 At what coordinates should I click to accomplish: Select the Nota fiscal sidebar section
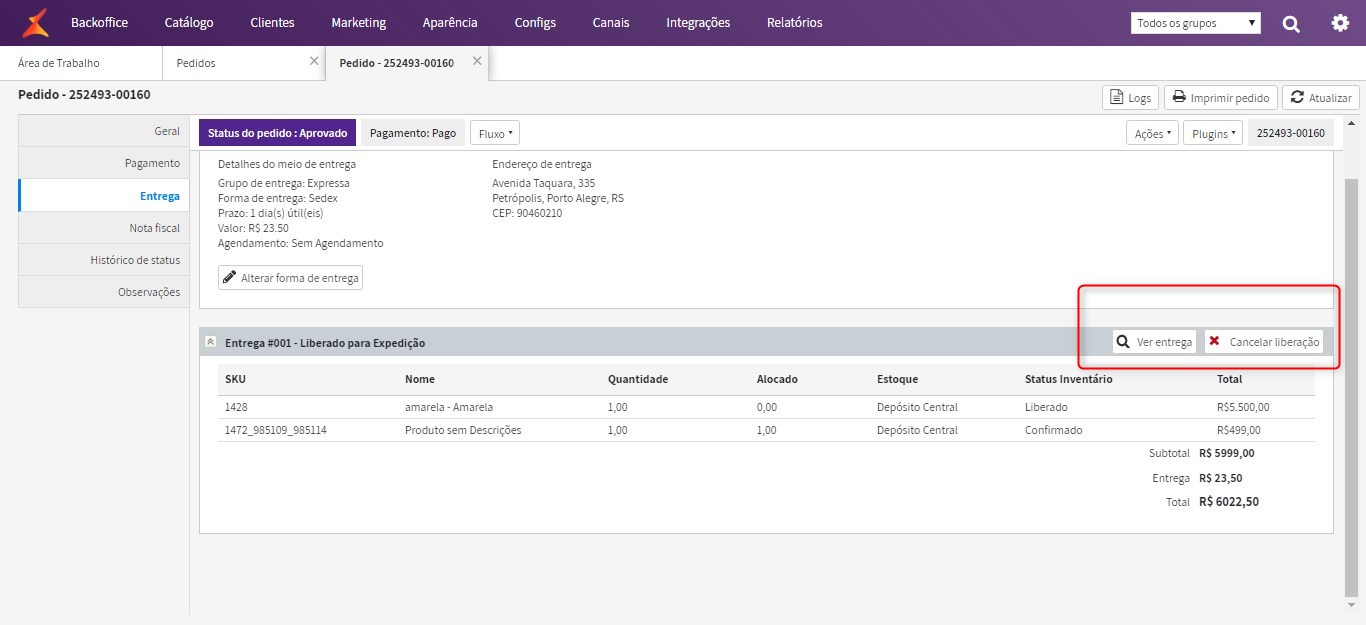pyautogui.click(x=104, y=227)
